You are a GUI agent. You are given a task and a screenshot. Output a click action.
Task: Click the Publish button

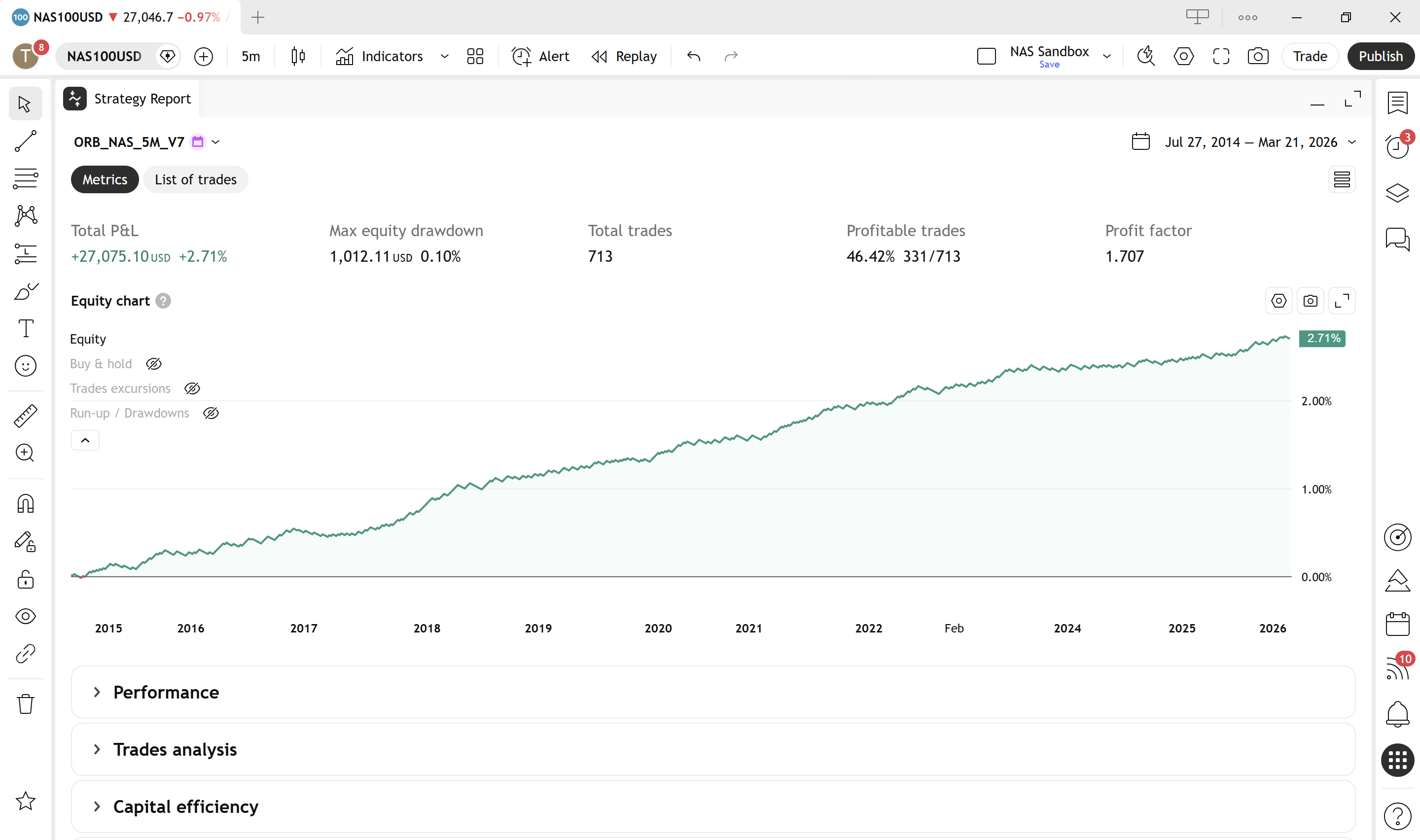1381,56
